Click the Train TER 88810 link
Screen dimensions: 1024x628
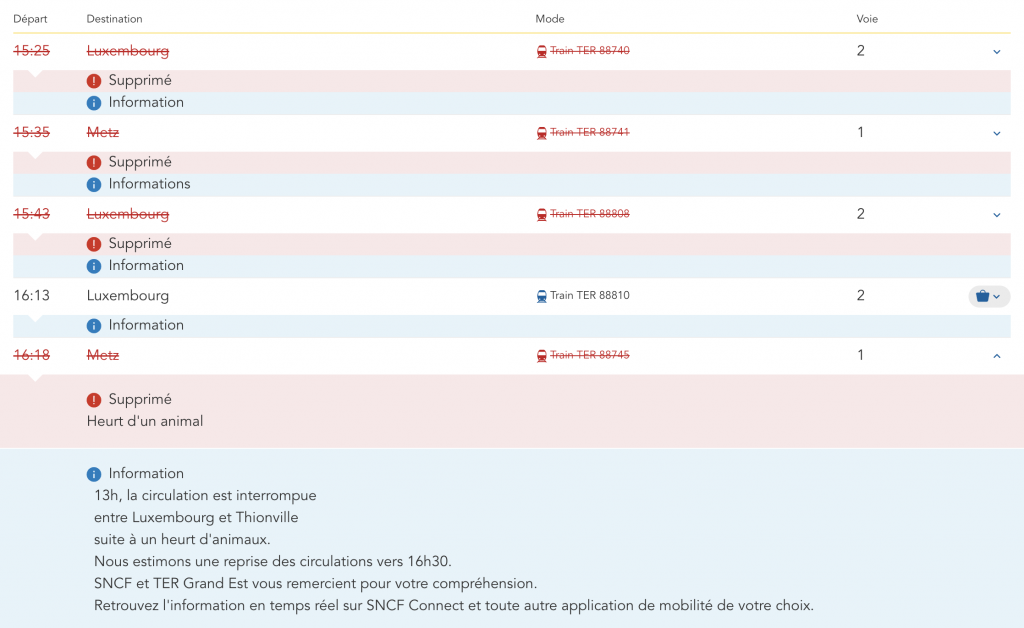click(589, 296)
